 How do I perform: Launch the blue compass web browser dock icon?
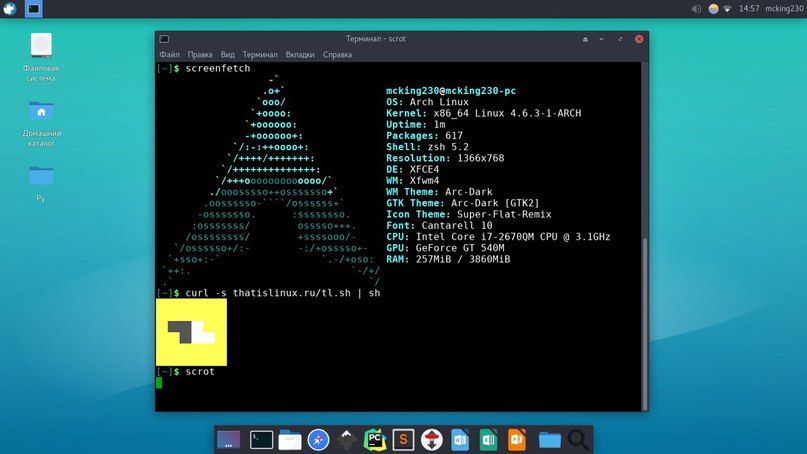coord(318,440)
